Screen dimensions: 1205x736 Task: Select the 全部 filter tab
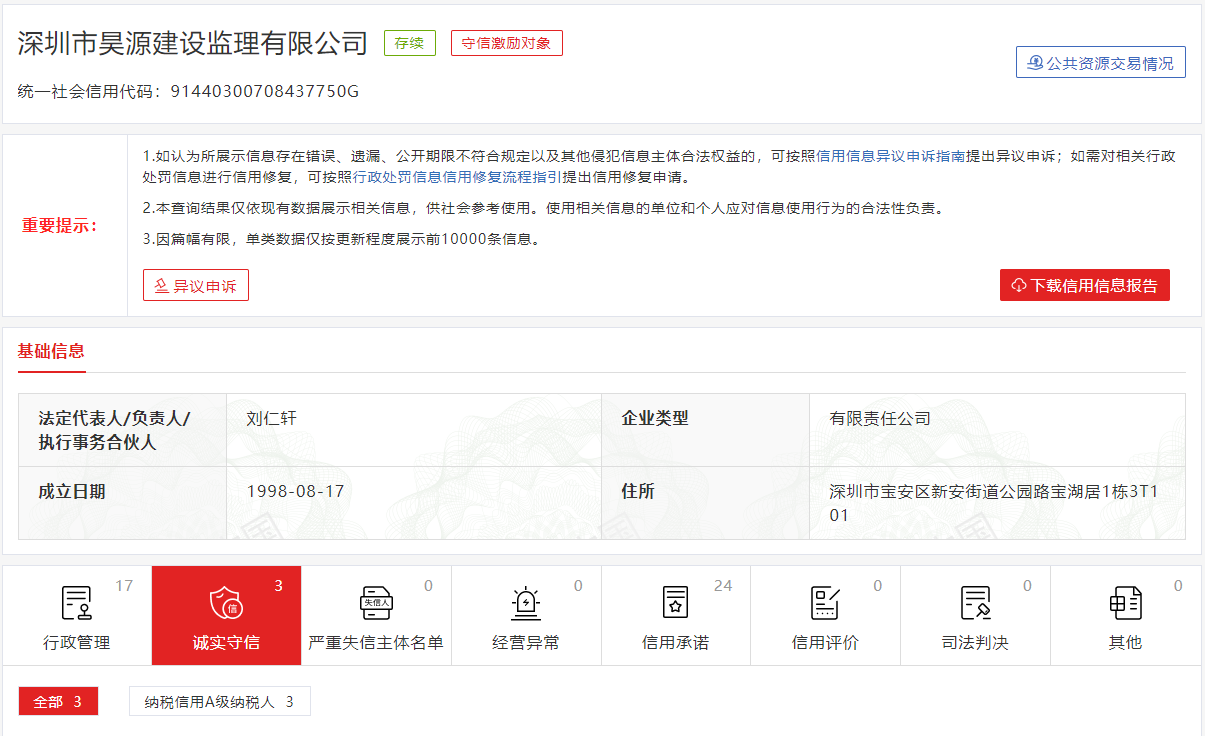pos(58,701)
